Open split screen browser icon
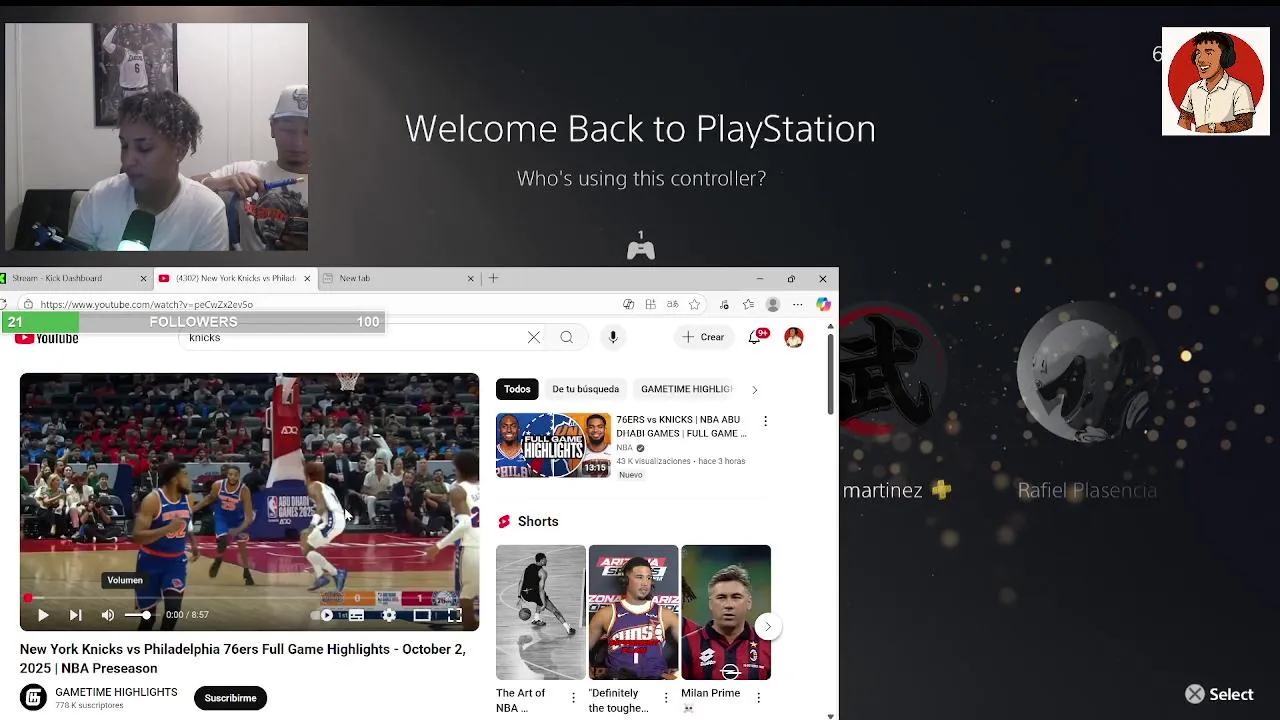Image resolution: width=1280 pixels, height=720 pixels. coord(650,304)
